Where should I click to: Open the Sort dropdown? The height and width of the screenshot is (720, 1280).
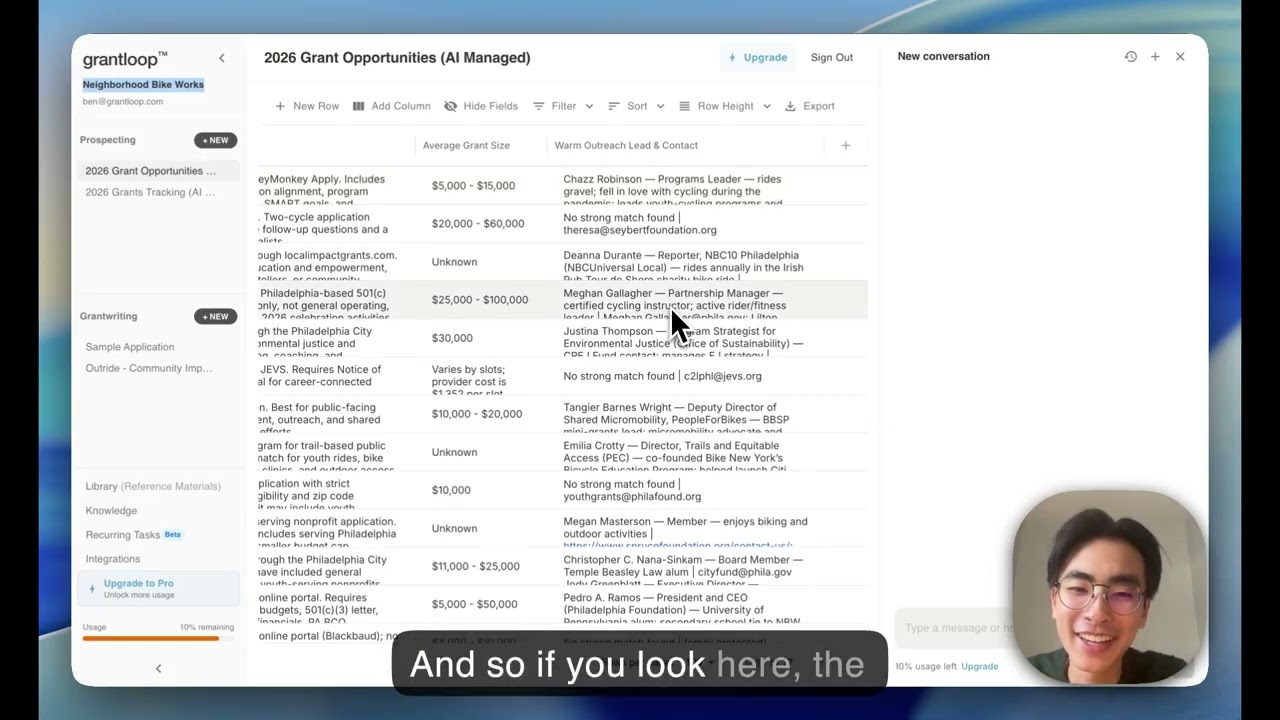[x=636, y=106]
